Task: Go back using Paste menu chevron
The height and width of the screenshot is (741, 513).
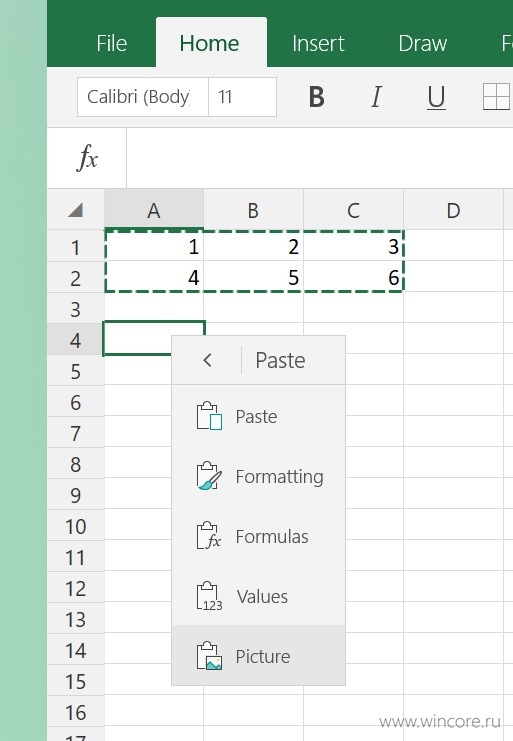Action: (x=207, y=361)
